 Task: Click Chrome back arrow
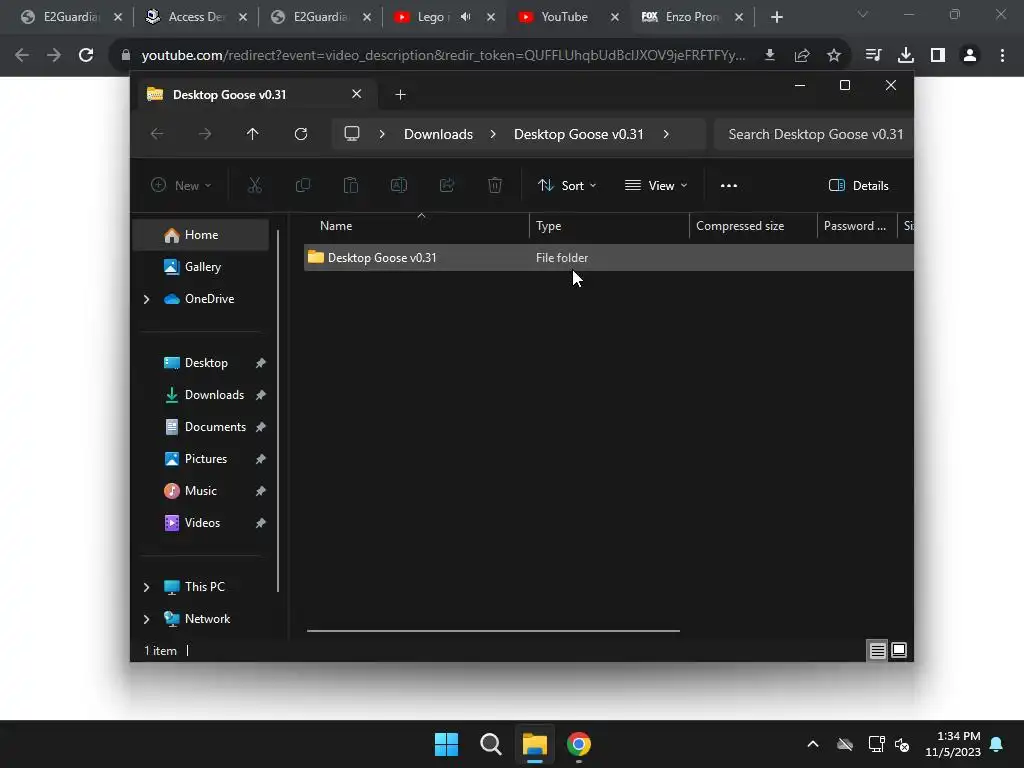point(22,55)
